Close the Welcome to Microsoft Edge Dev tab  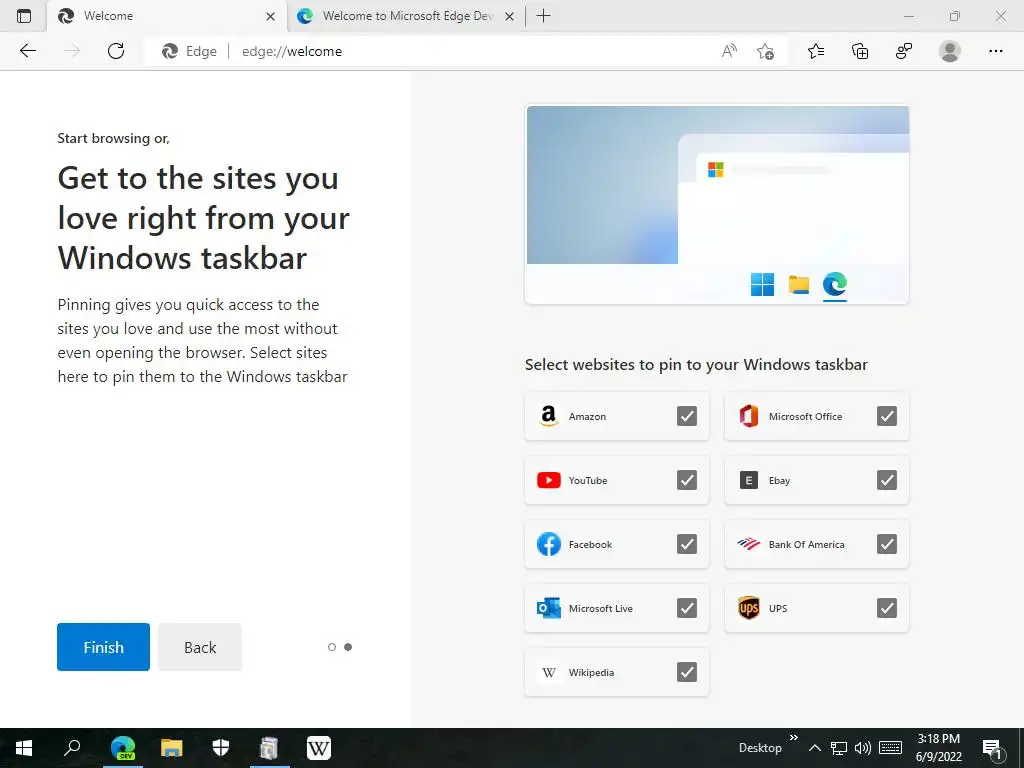click(x=510, y=16)
